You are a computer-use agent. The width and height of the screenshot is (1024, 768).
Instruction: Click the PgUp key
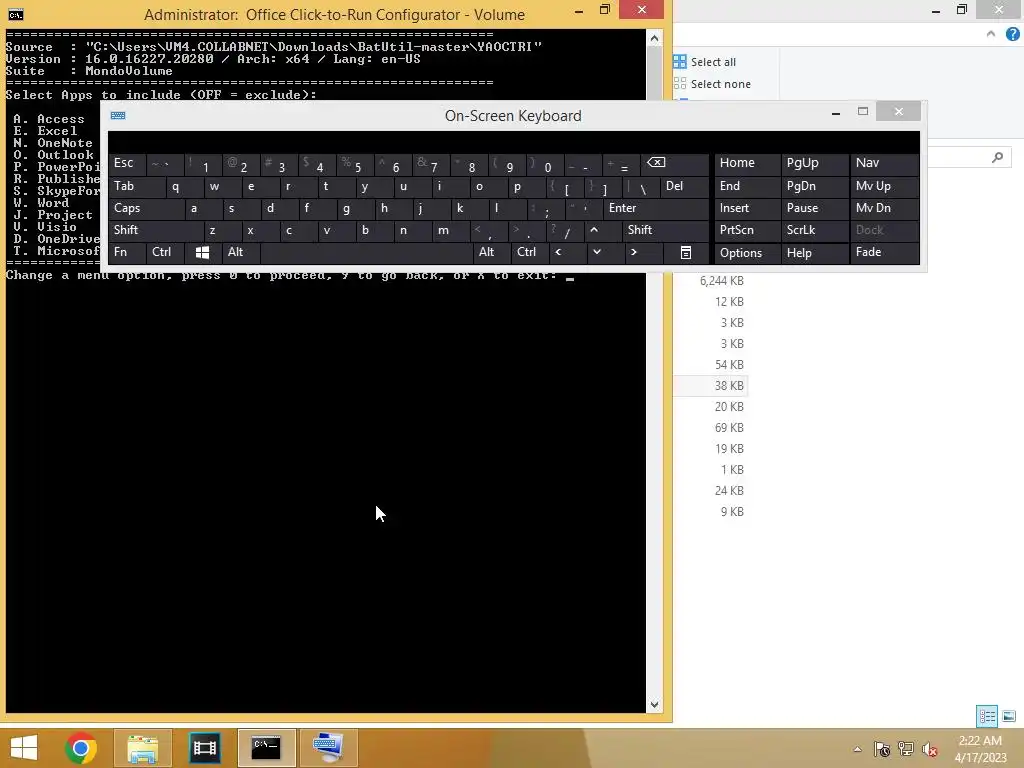coord(813,163)
